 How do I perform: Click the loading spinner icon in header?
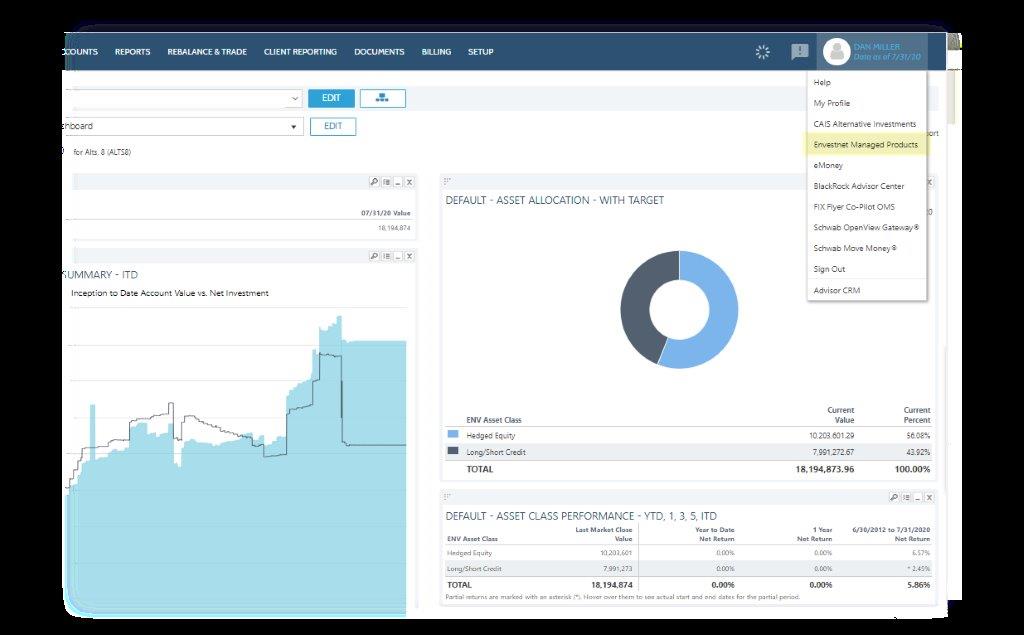click(762, 52)
